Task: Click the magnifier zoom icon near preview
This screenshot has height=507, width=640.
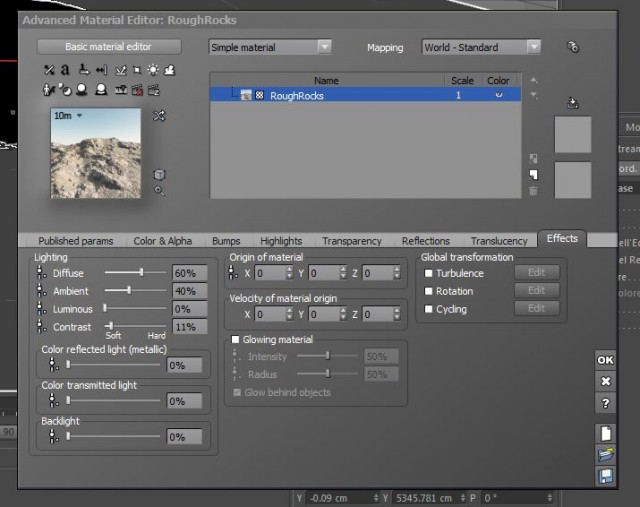Action: pyautogui.click(x=159, y=191)
